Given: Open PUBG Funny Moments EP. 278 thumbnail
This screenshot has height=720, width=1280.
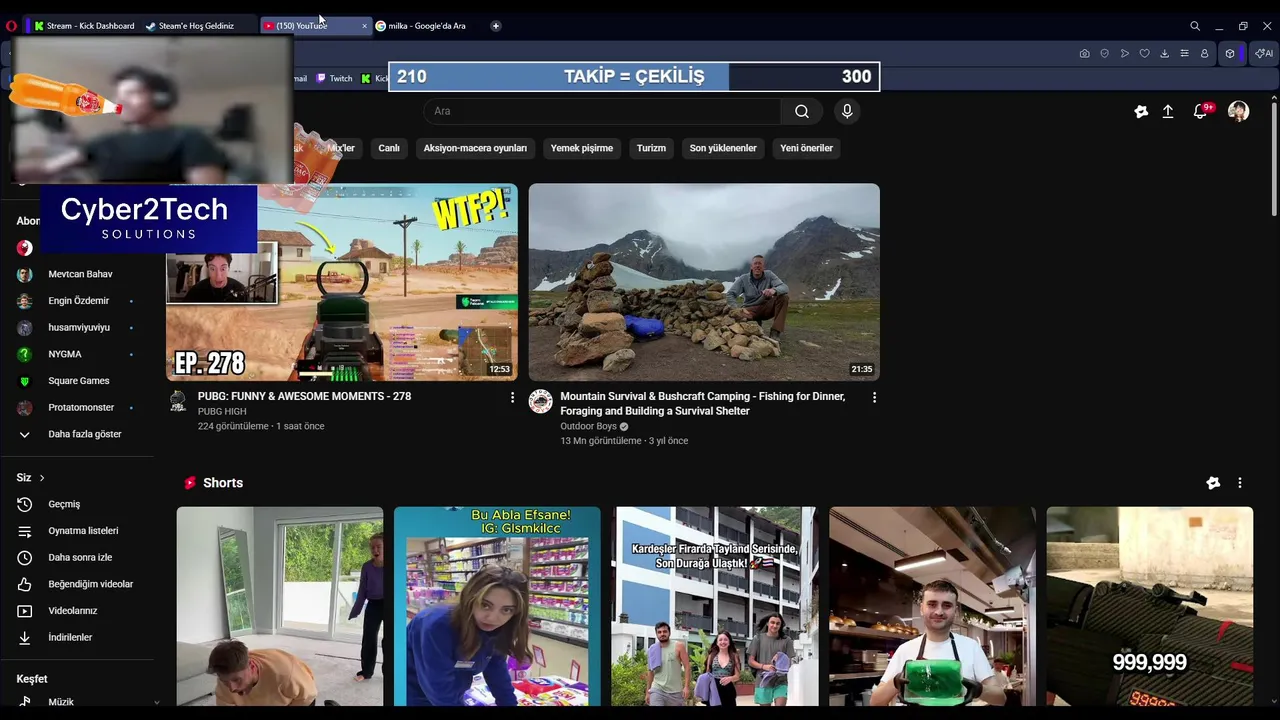Looking at the screenshot, I should click(x=342, y=282).
